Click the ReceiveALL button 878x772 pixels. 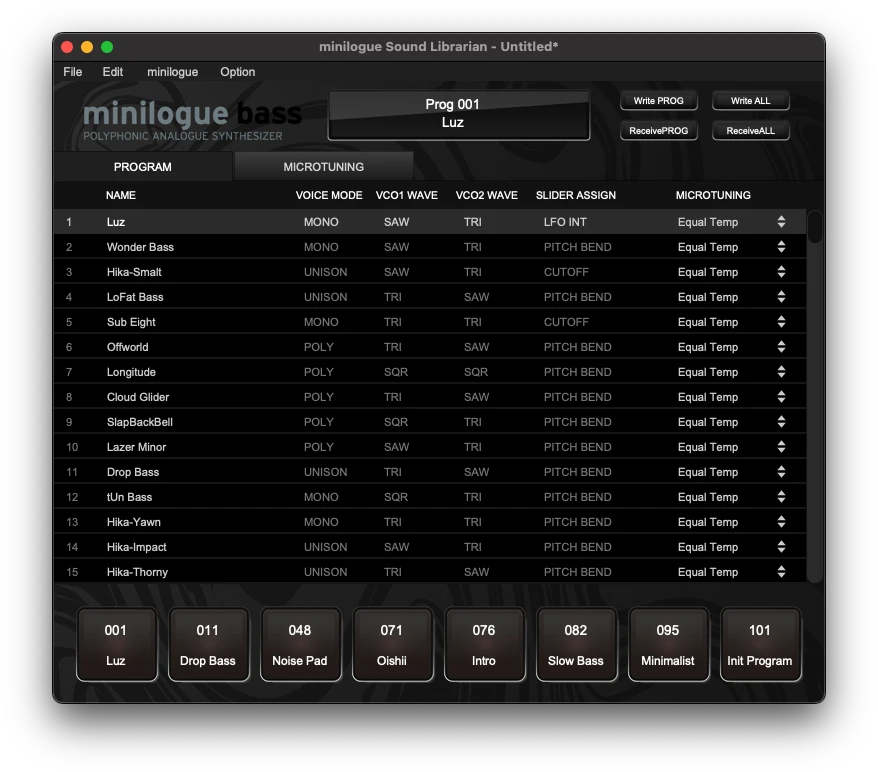[750, 130]
